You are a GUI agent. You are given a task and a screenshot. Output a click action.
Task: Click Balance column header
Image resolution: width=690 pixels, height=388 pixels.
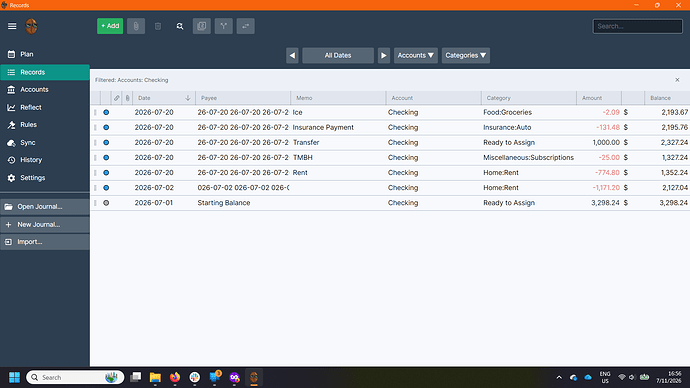(667, 98)
